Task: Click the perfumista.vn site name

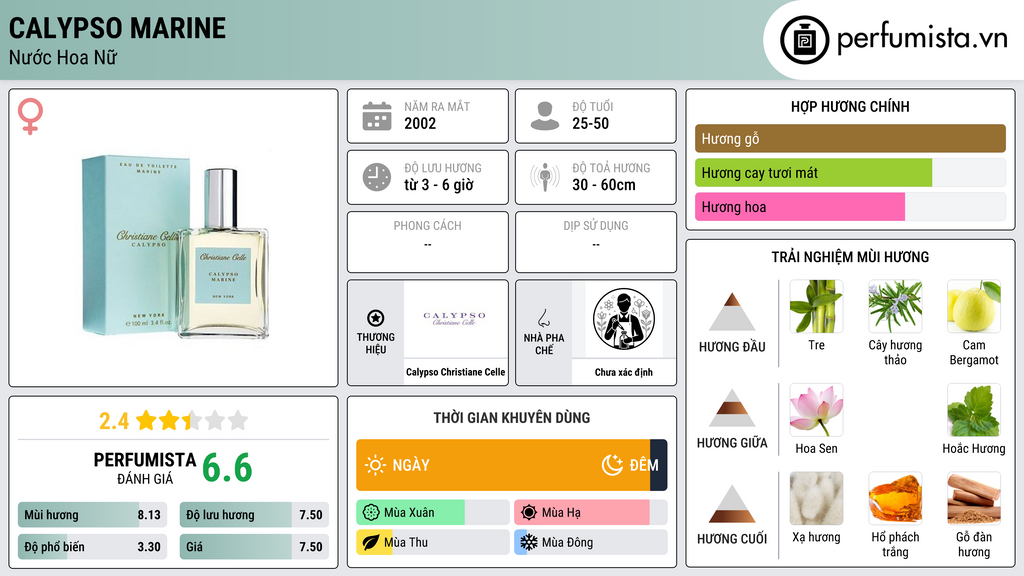Action: 922,39
